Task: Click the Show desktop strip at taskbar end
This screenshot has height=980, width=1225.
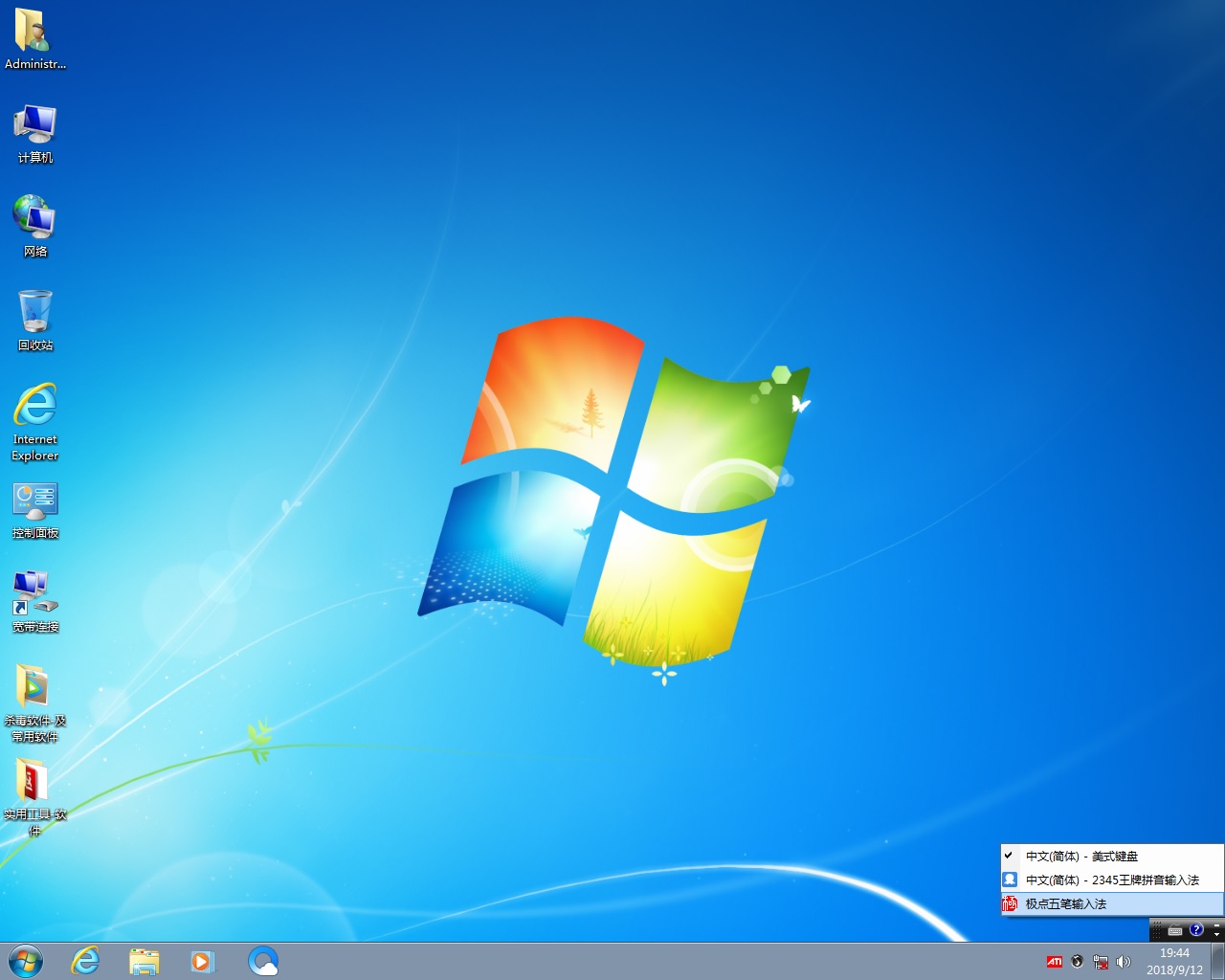Action: point(1217,961)
